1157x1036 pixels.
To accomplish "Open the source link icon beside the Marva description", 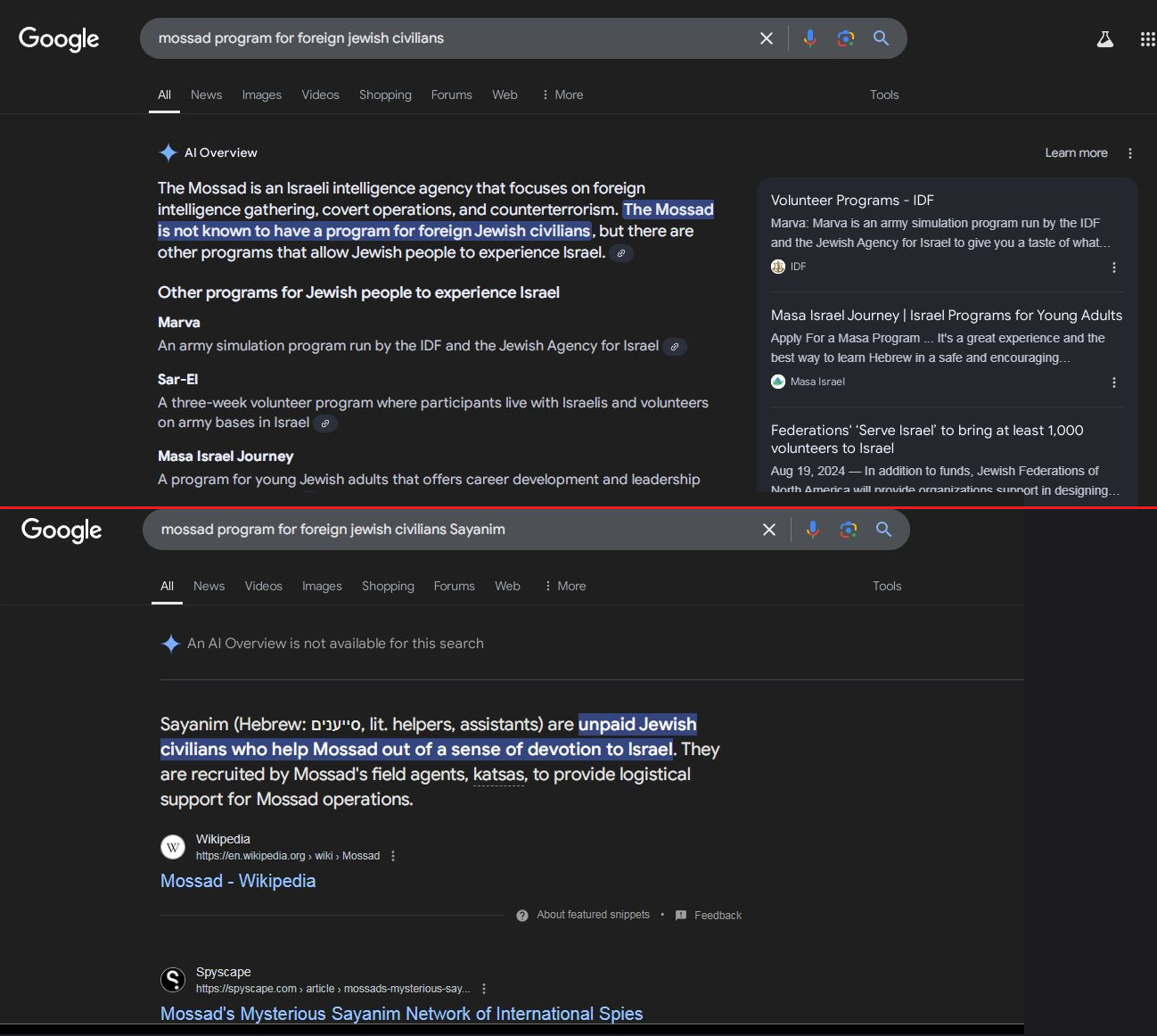I will (675, 347).
